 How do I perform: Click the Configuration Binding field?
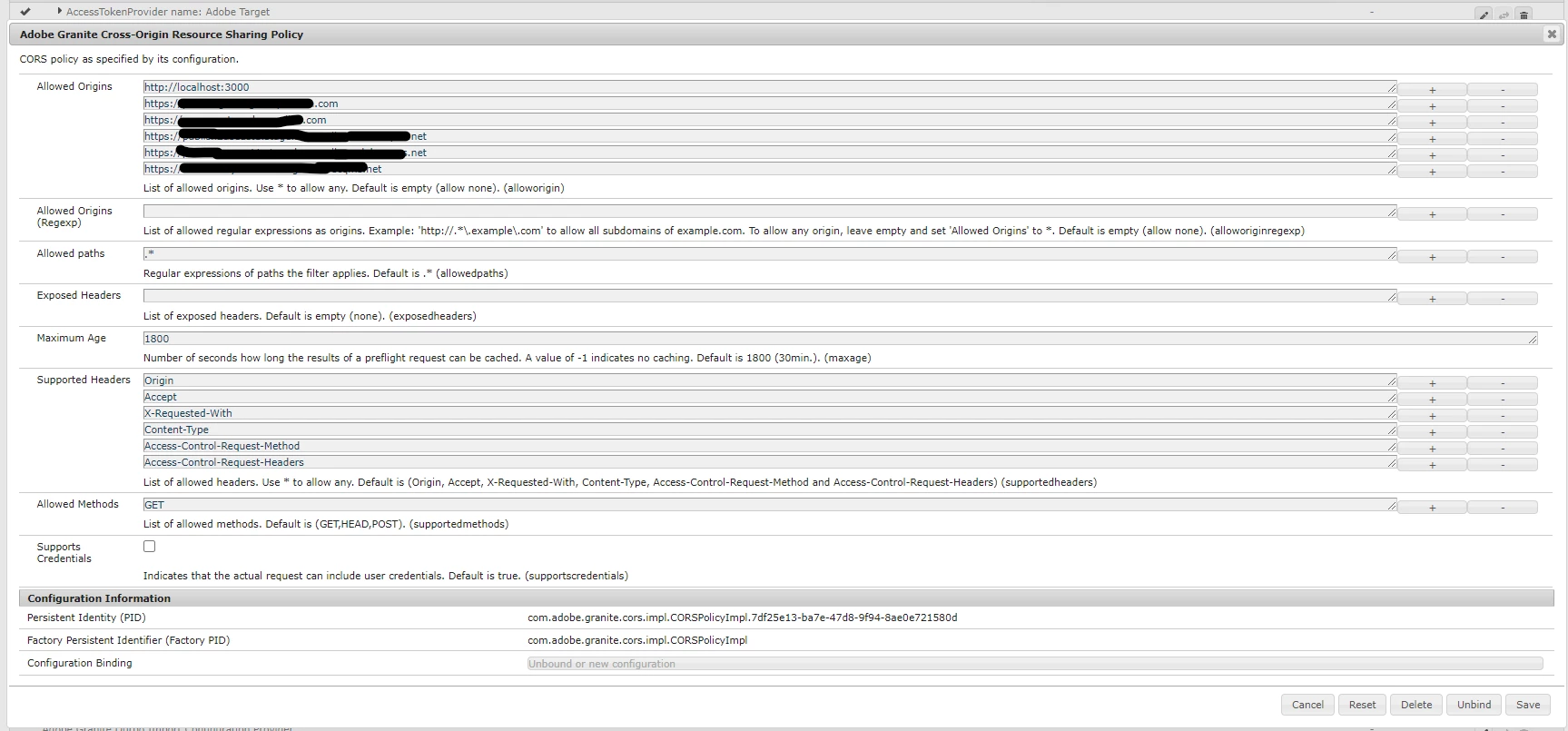[1035, 664]
